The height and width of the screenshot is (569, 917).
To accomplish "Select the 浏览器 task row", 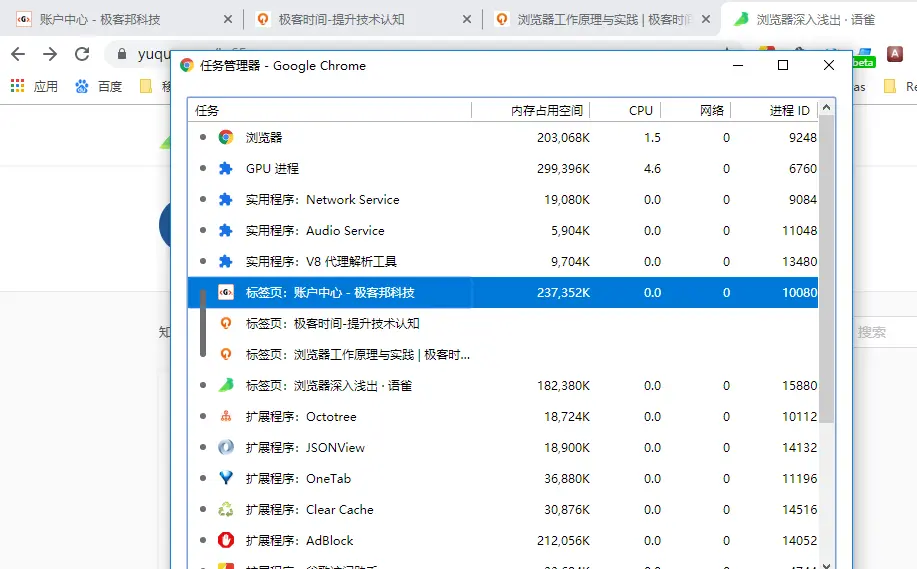I will tap(503, 137).
